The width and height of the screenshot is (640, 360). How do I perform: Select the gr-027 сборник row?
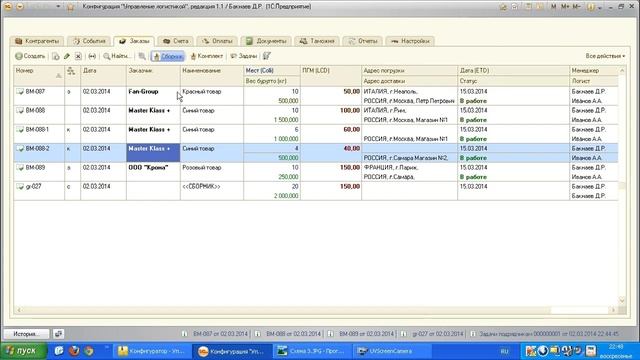pos(316,191)
